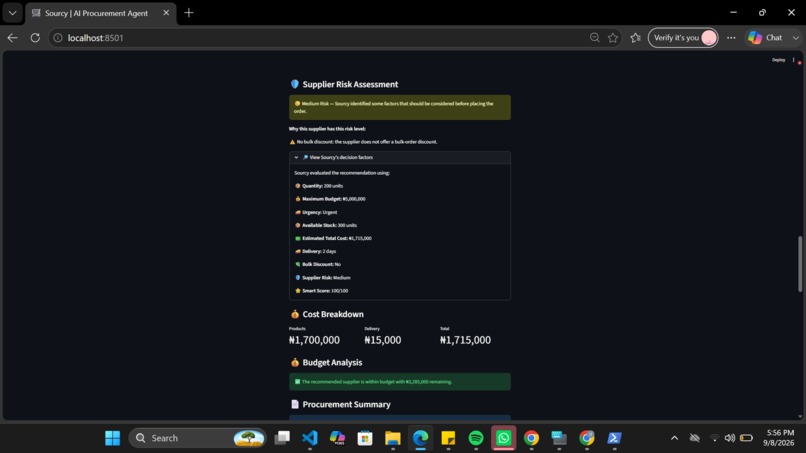
Task: Open battery status in system tray
Action: [x=746, y=438]
